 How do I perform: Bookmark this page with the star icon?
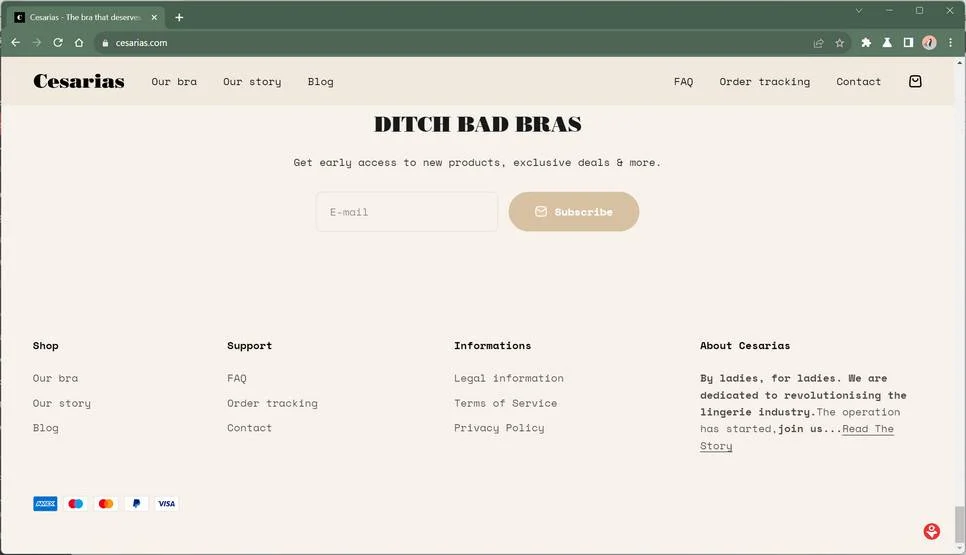click(x=840, y=43)
